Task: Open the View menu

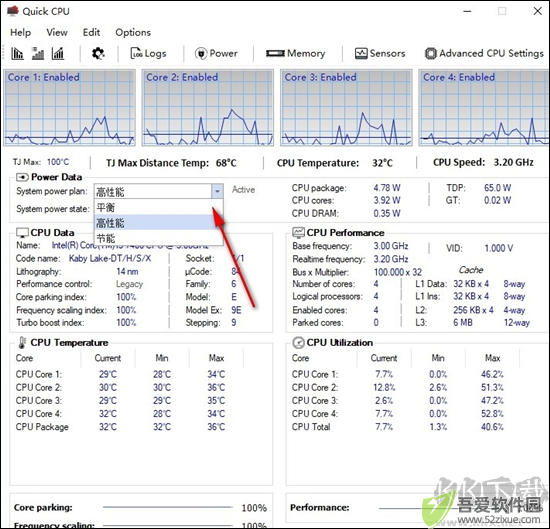Action: tap(57, 32)
